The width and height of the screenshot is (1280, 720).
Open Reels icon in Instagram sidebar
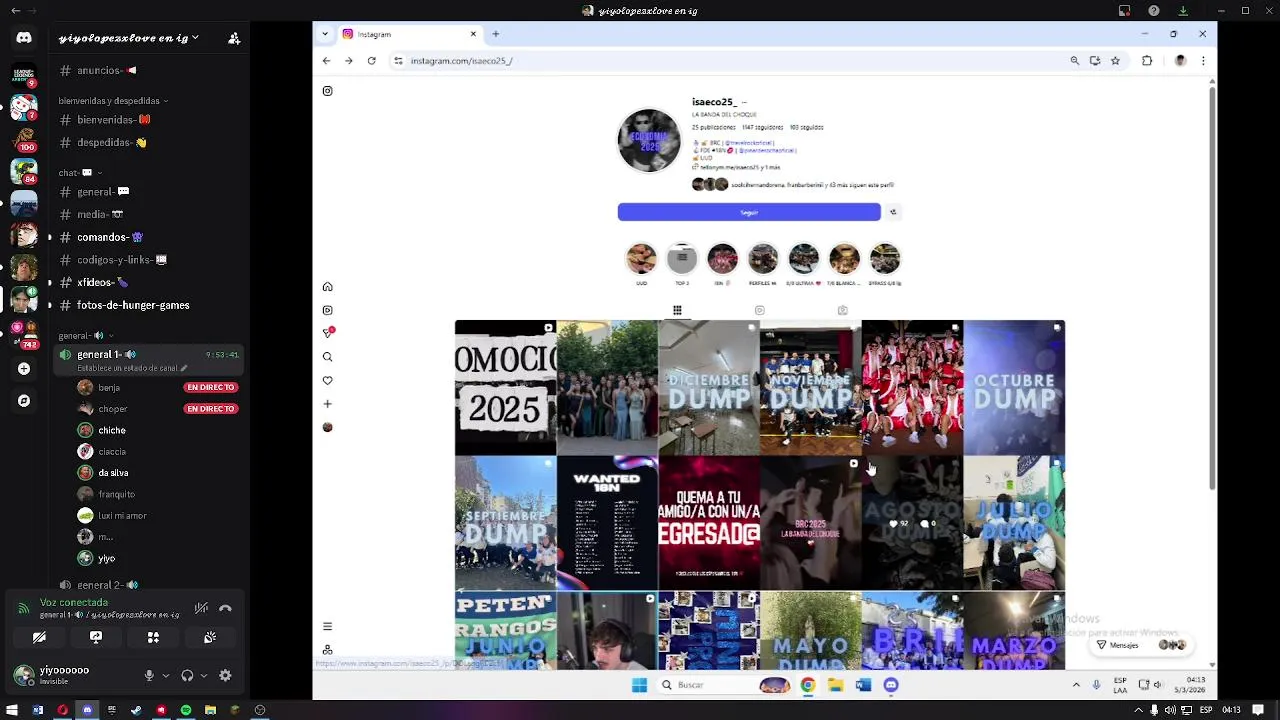point(327,310)
